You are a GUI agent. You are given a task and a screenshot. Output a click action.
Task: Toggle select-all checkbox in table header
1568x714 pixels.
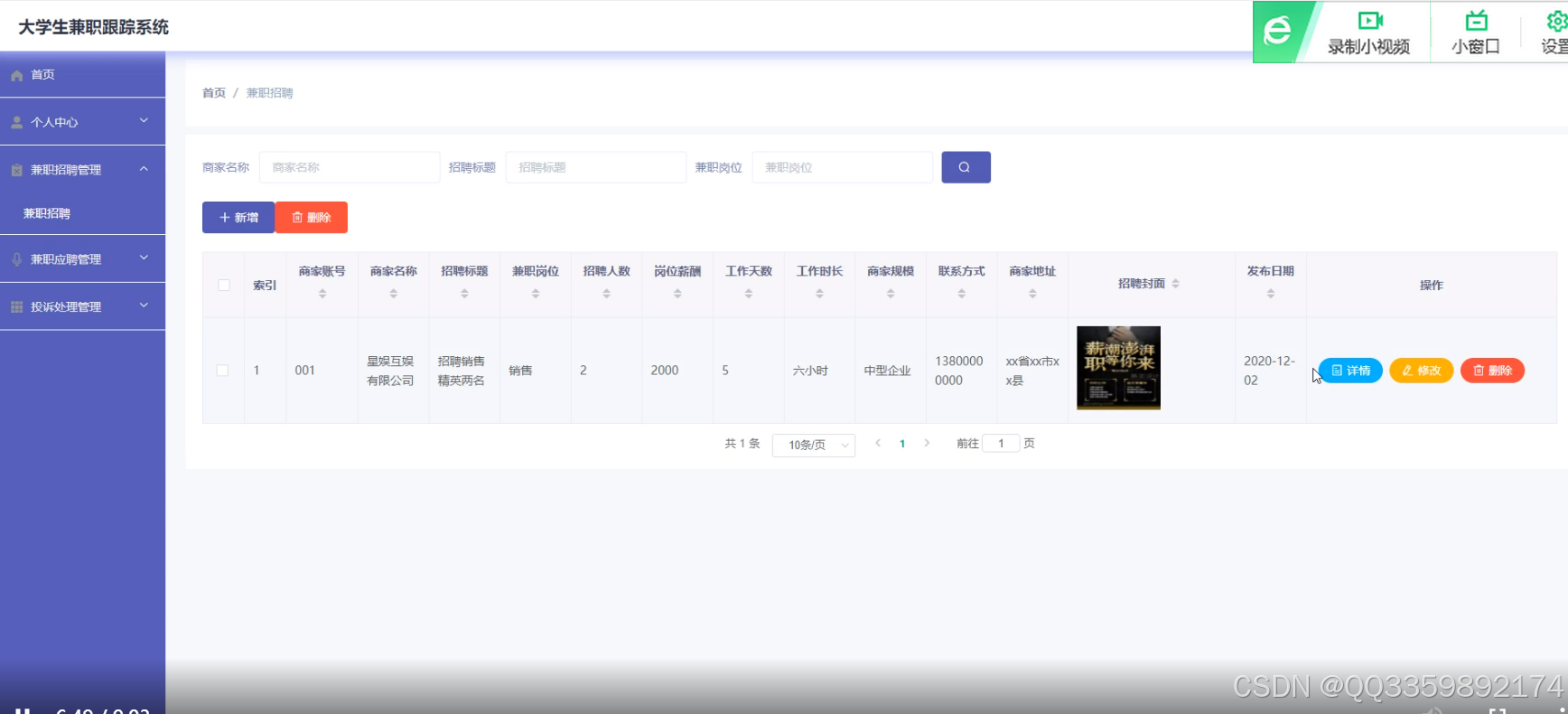[x=223, y=286]
